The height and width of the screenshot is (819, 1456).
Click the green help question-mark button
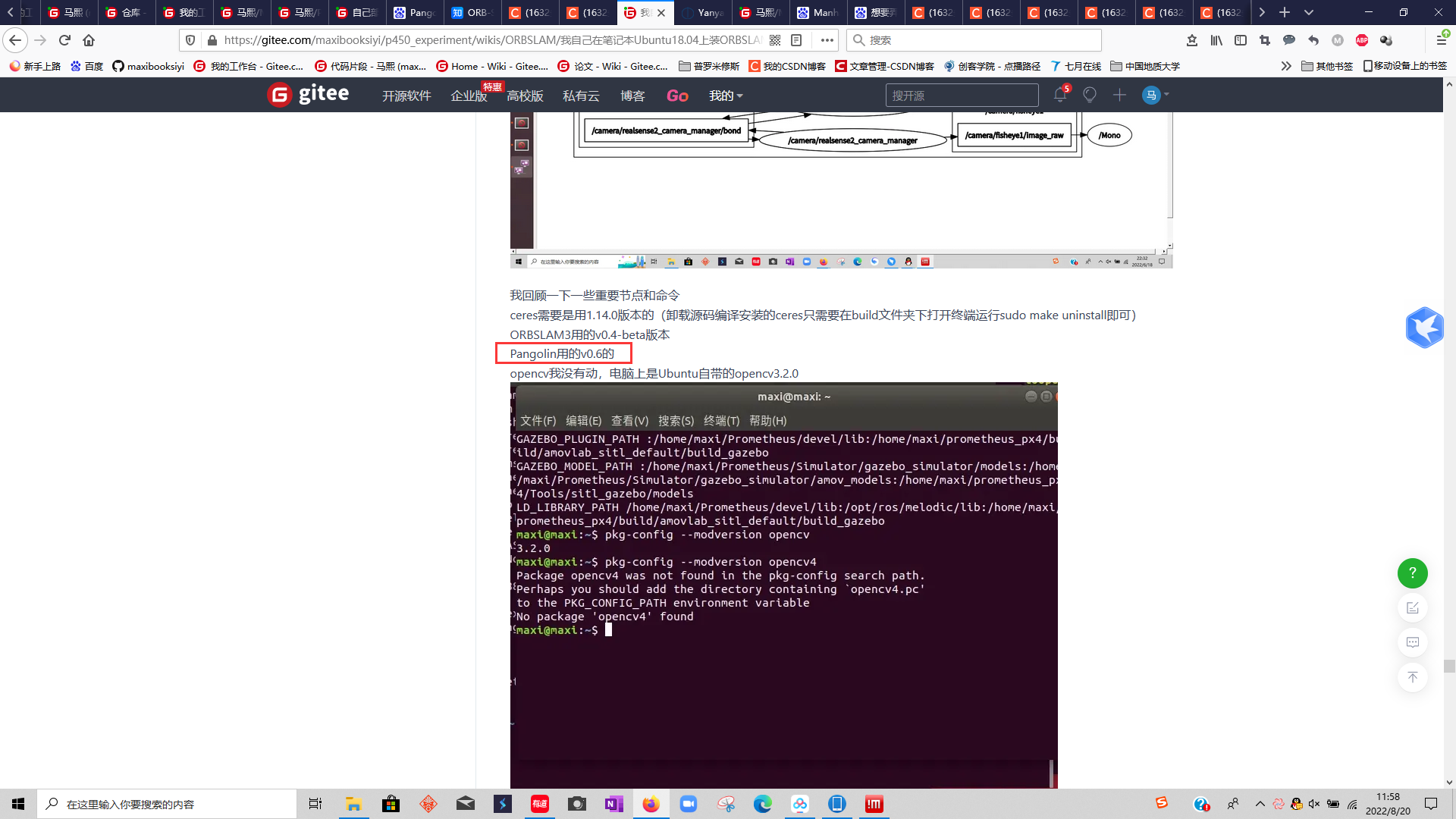[1412, 573]
